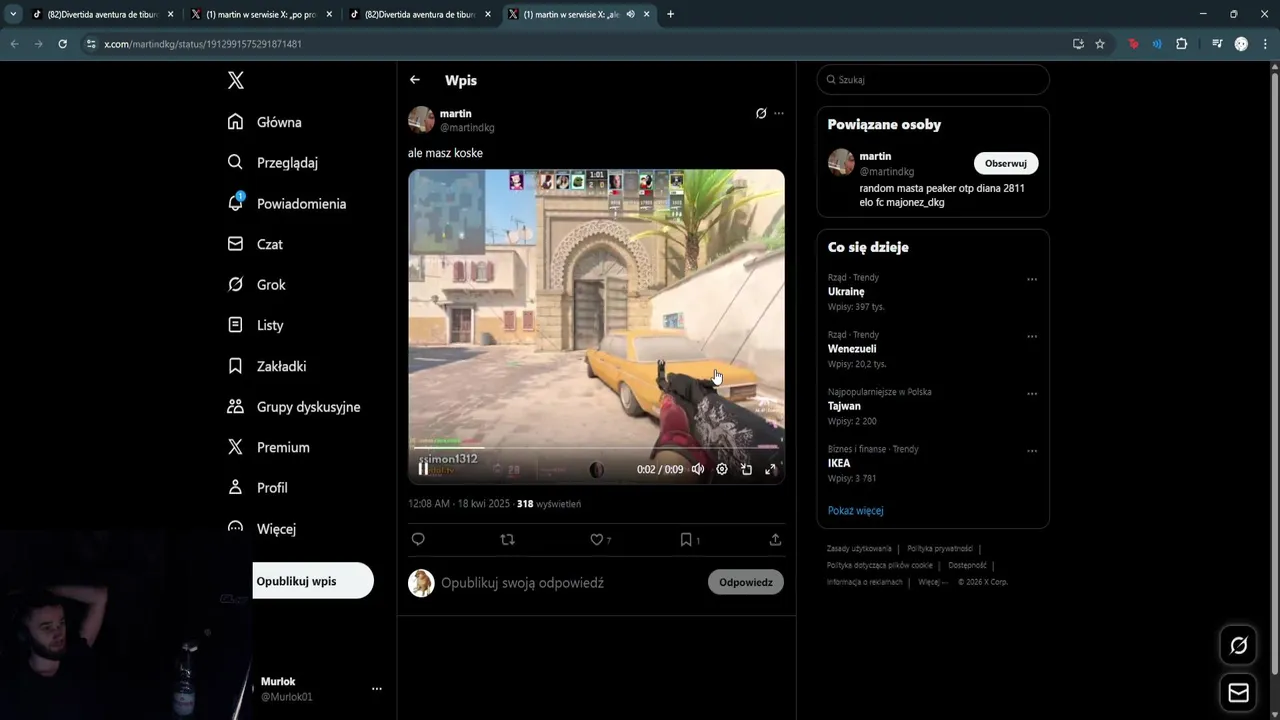Open the Wenezueli trend
1280x720 pixels.
pyautogui.click(x=852, y=349)
